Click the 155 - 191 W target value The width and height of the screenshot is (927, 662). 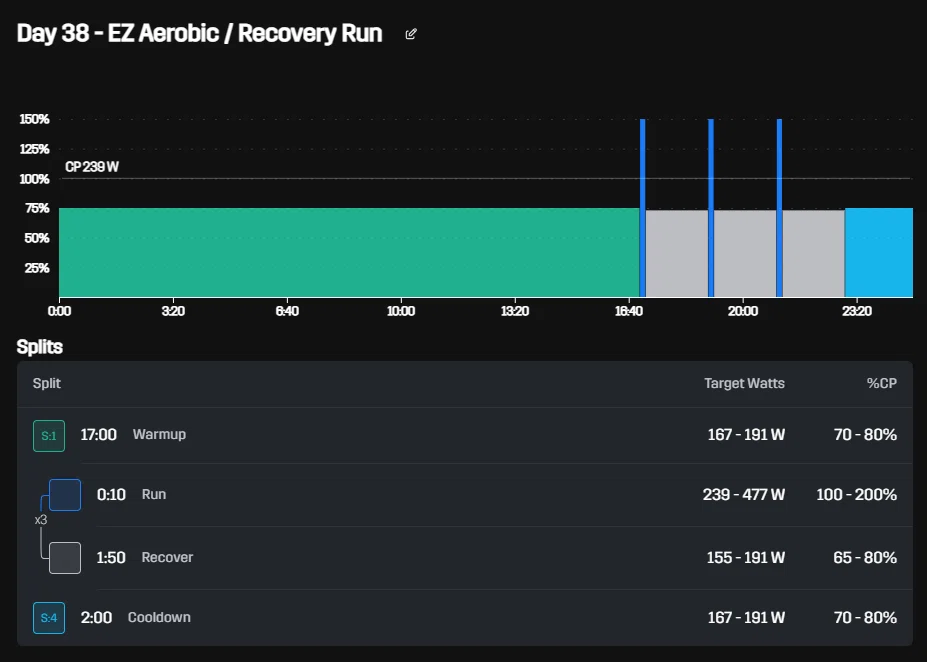pos(746,557)
